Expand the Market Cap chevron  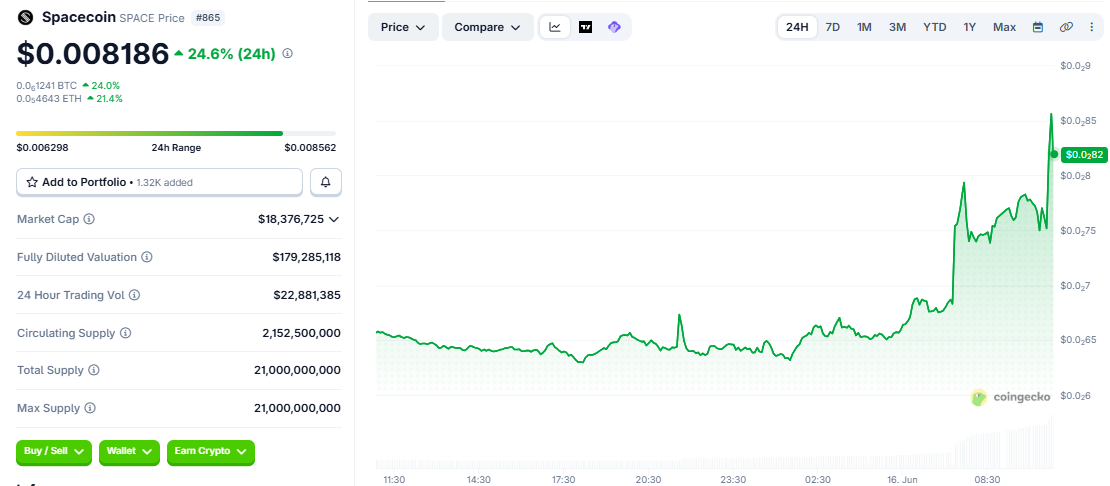tap(334, 219)
